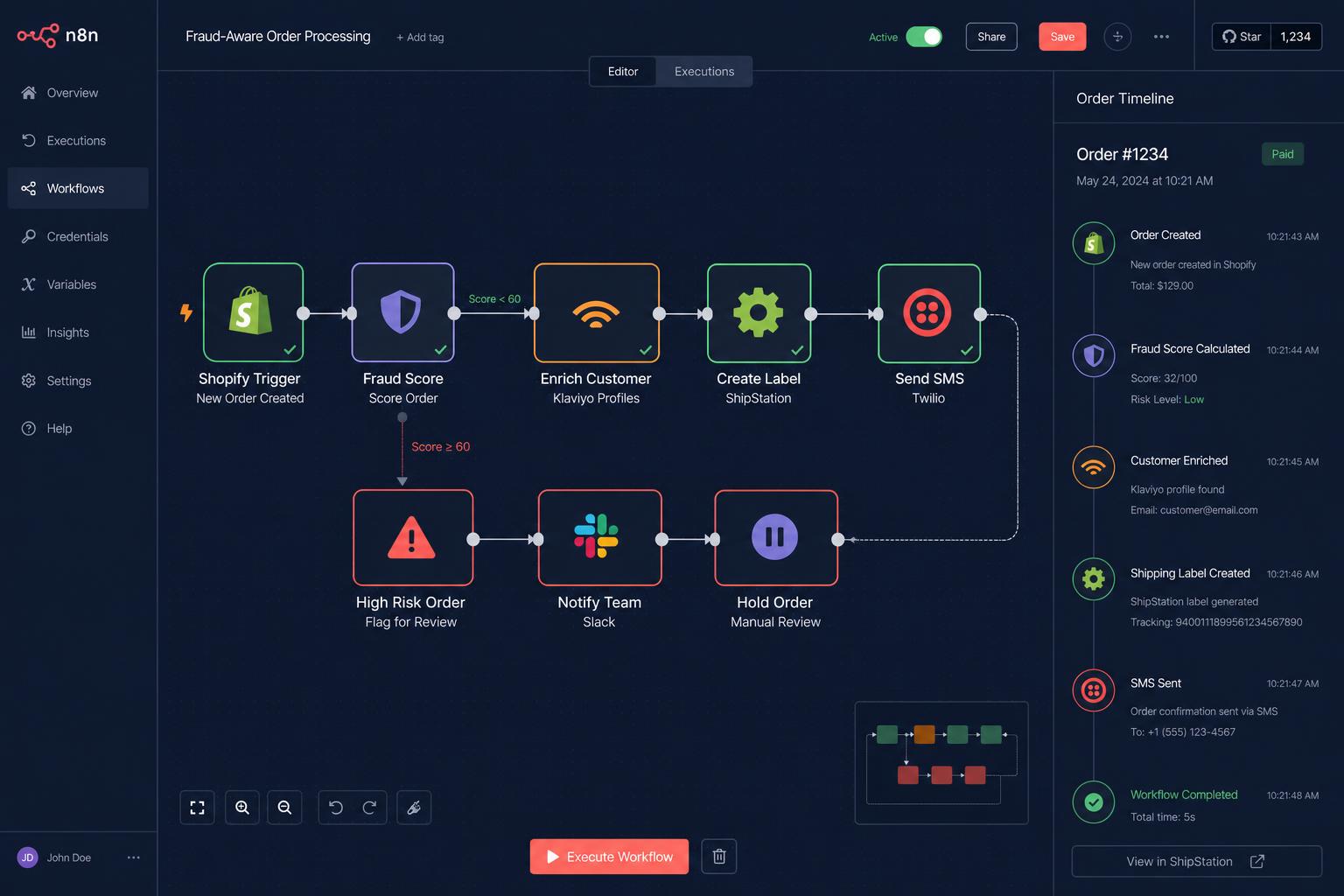
Task: Click the Shopify Trigger output connector dot
Action: coord(303,313)
